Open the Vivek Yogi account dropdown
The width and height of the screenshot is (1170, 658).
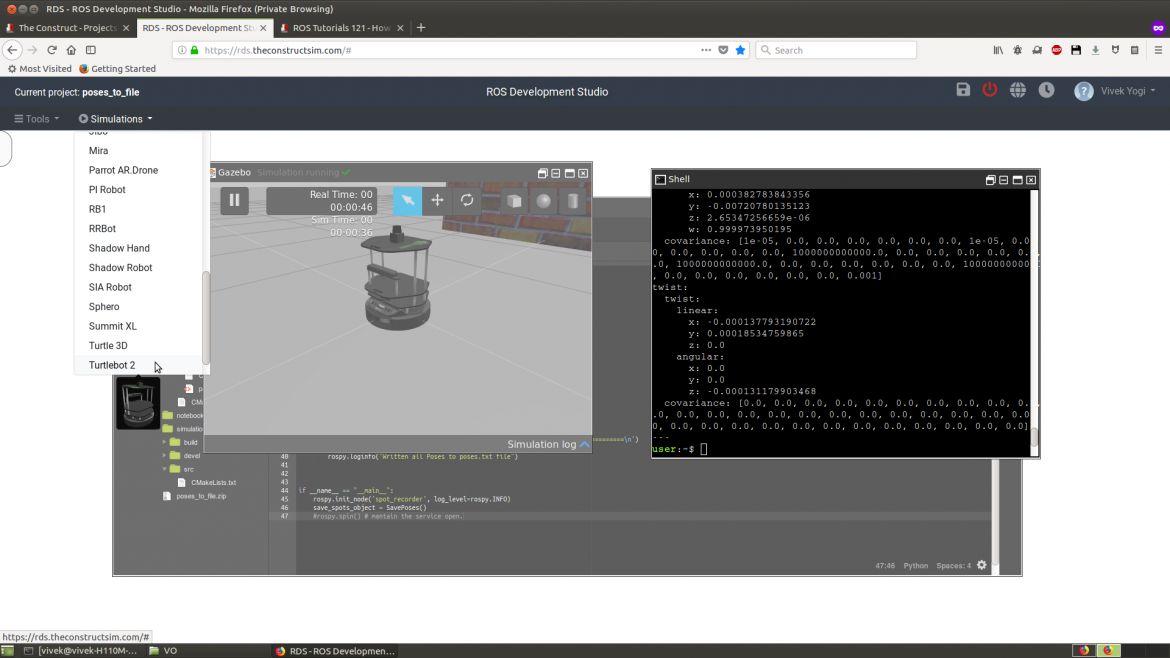tap(1128, 91)
